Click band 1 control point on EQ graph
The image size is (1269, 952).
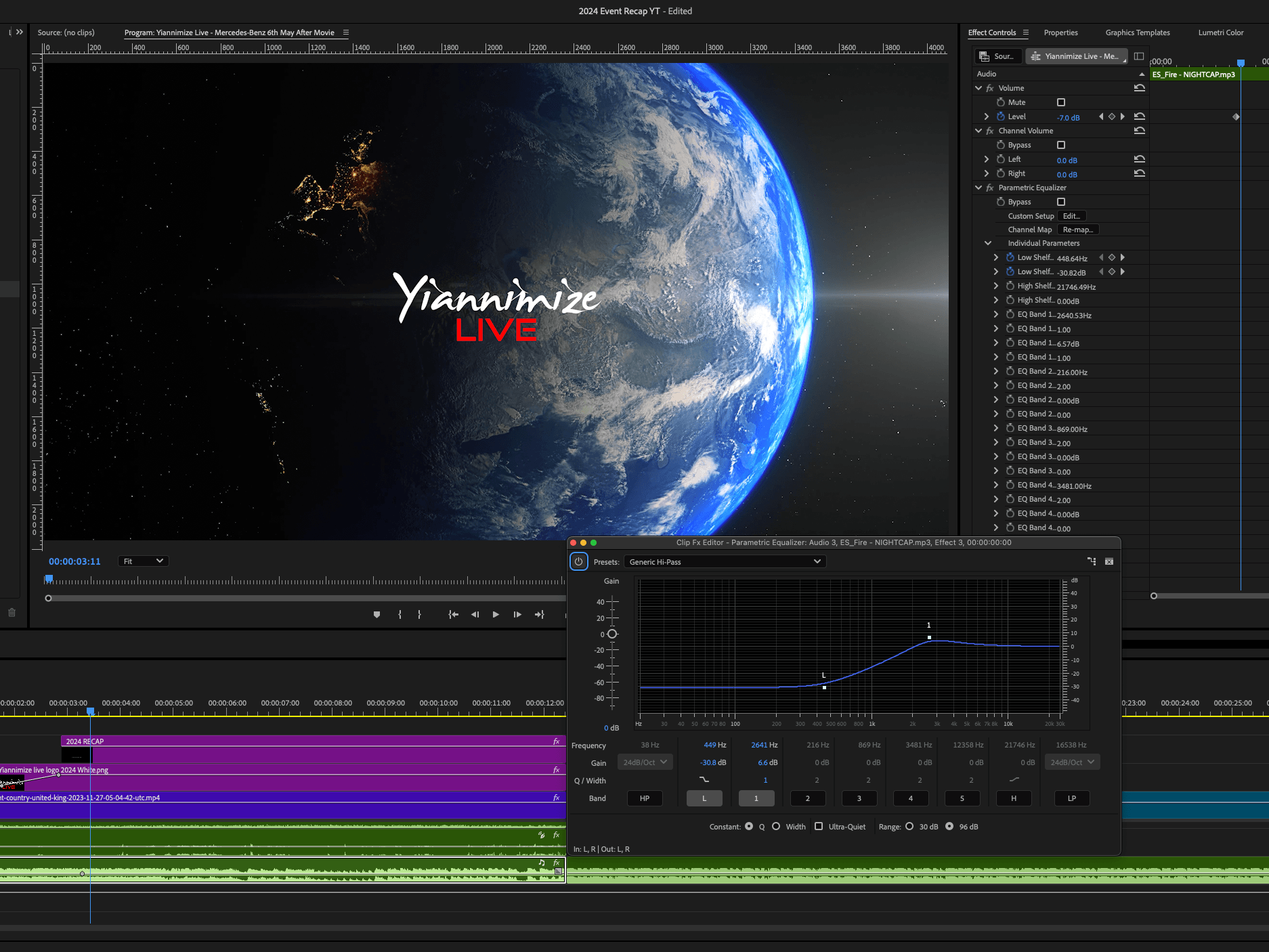(929, 637)
